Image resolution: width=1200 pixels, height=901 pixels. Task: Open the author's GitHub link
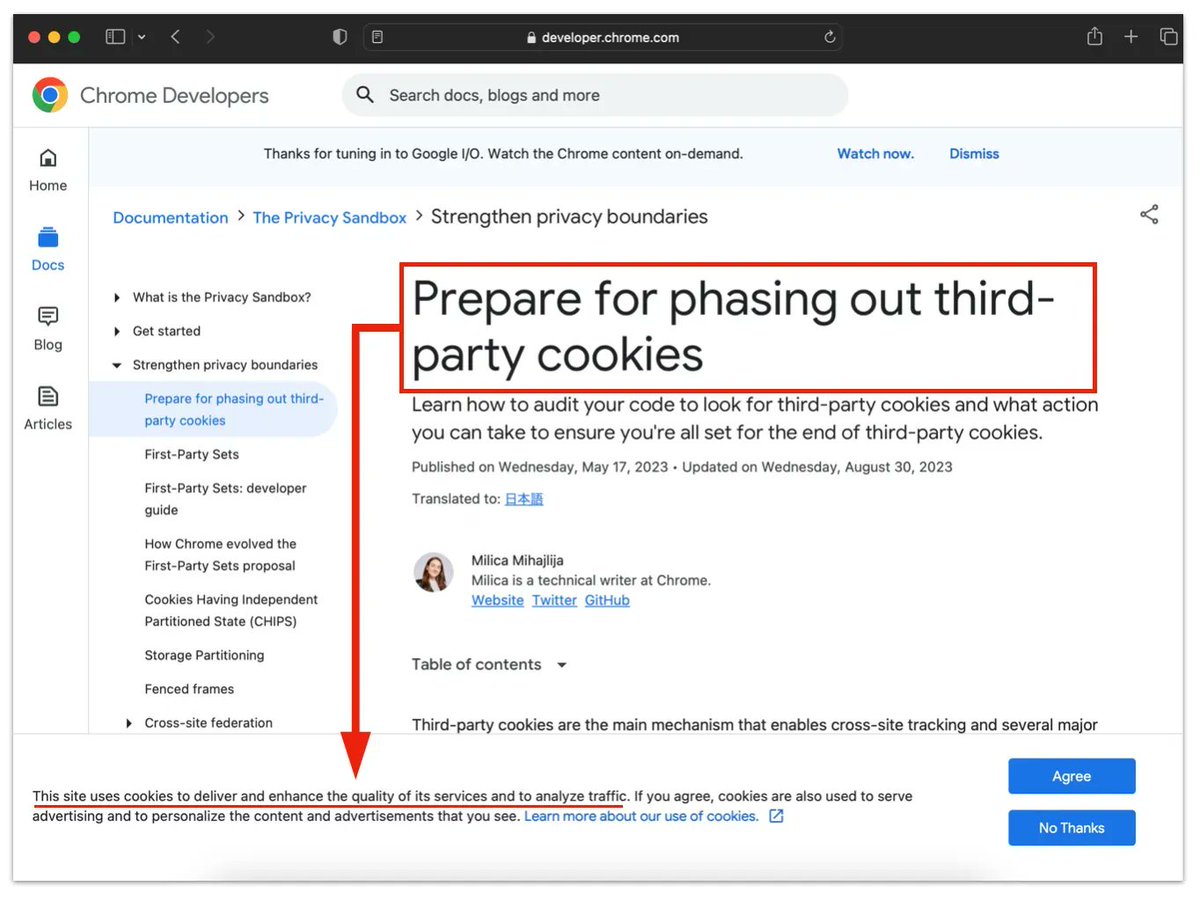point(607,600)
